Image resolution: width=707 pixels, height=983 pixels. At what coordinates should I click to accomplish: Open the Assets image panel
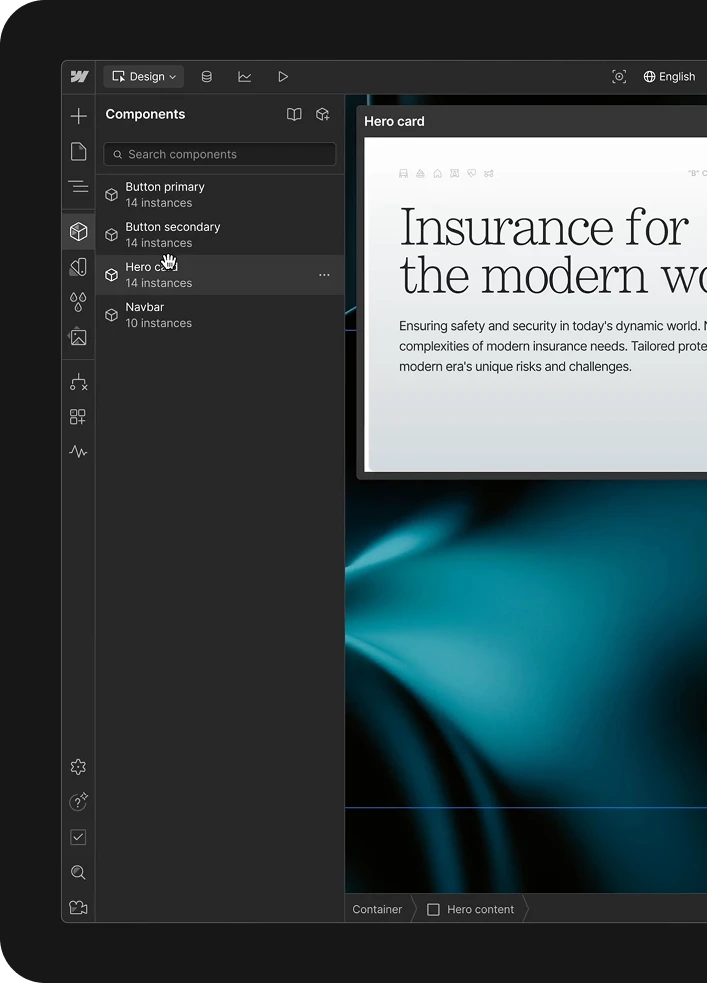point(79,337)
